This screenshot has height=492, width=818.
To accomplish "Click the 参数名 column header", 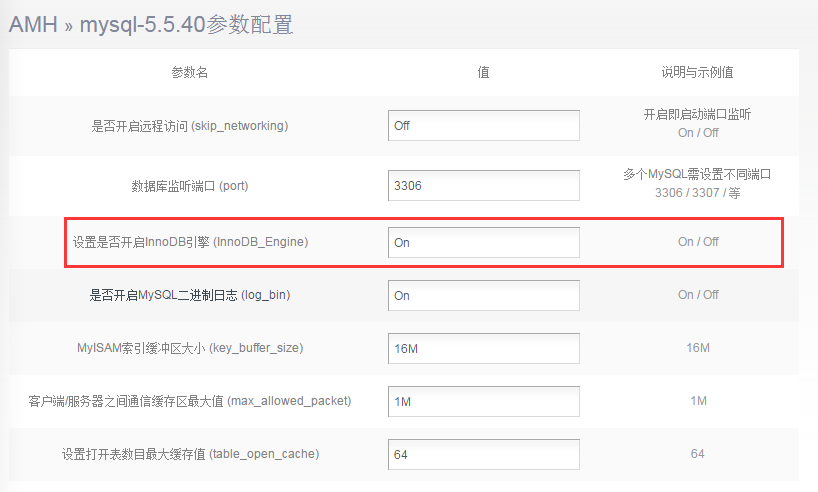I will pyautogui.click(x=189, y=73).
